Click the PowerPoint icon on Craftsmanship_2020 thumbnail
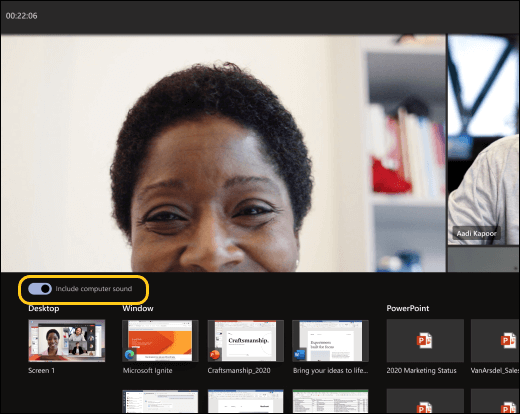Viewport: 520px width, 414px height. pos(215,355)
